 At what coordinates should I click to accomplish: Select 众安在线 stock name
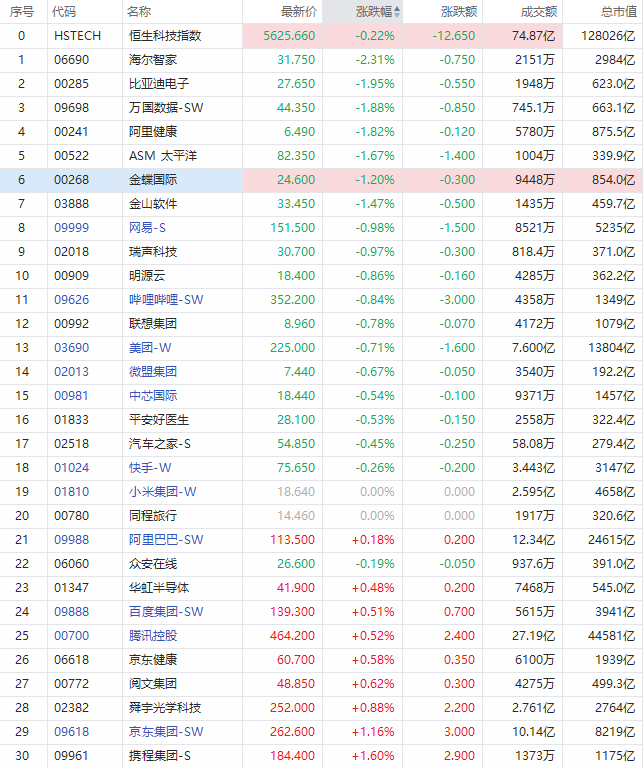pyautogui.click(x=153, y=564)
